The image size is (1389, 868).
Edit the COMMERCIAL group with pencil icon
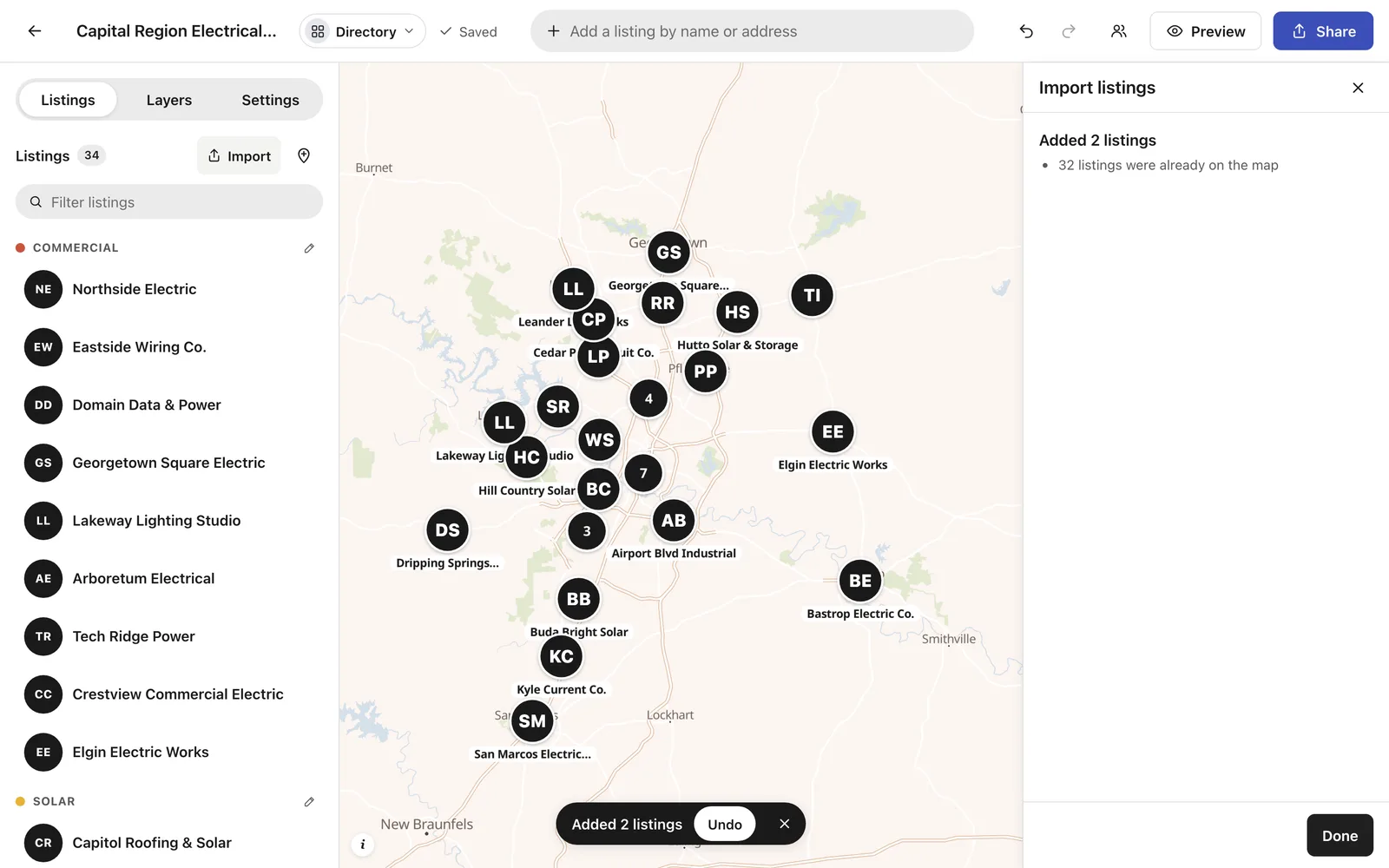pyautogui.click(x=309, y=248)
